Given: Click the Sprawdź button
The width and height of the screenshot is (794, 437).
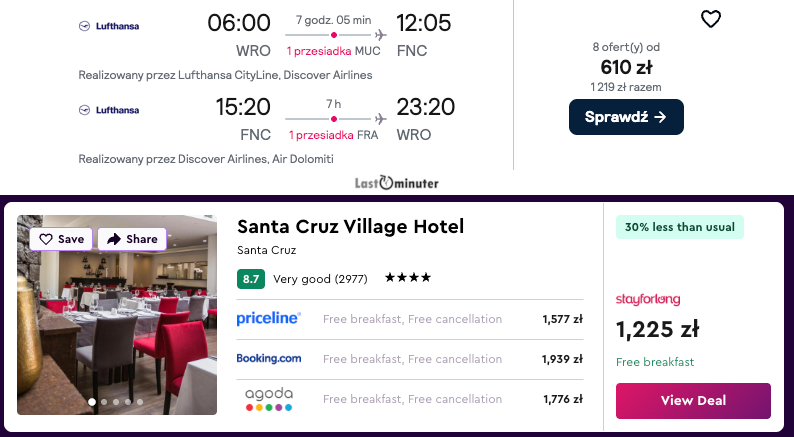Looking at the screenshot, I should click(x=626, y=117).
